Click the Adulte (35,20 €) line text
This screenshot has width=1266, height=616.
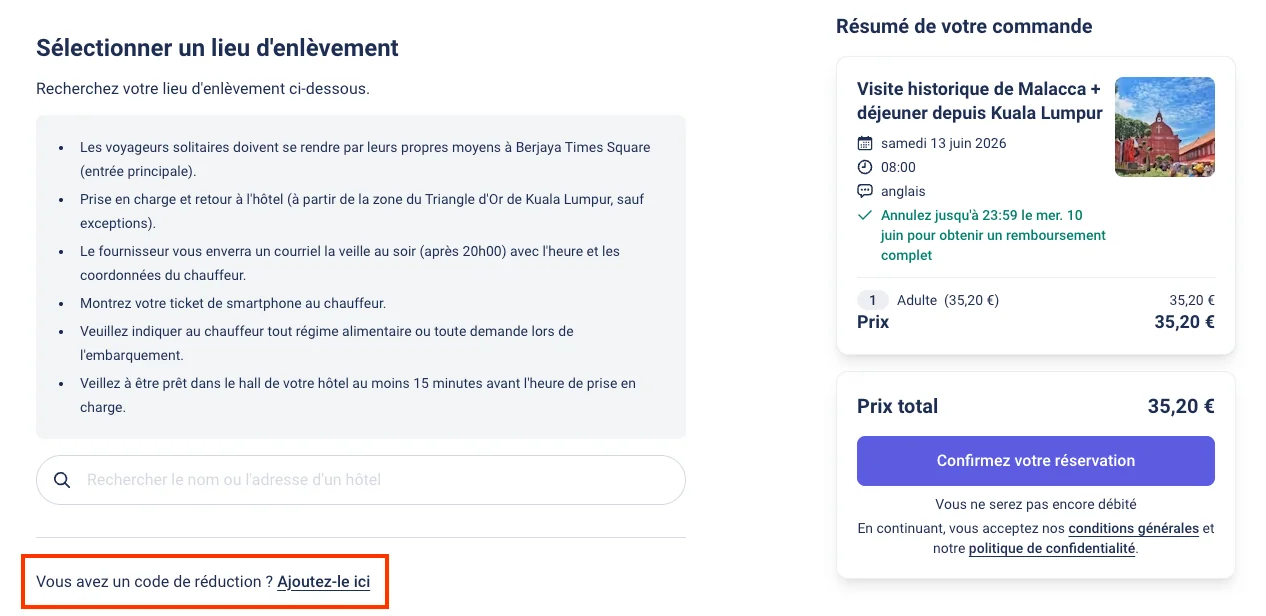pyautogui.click(x=948, y=300)
